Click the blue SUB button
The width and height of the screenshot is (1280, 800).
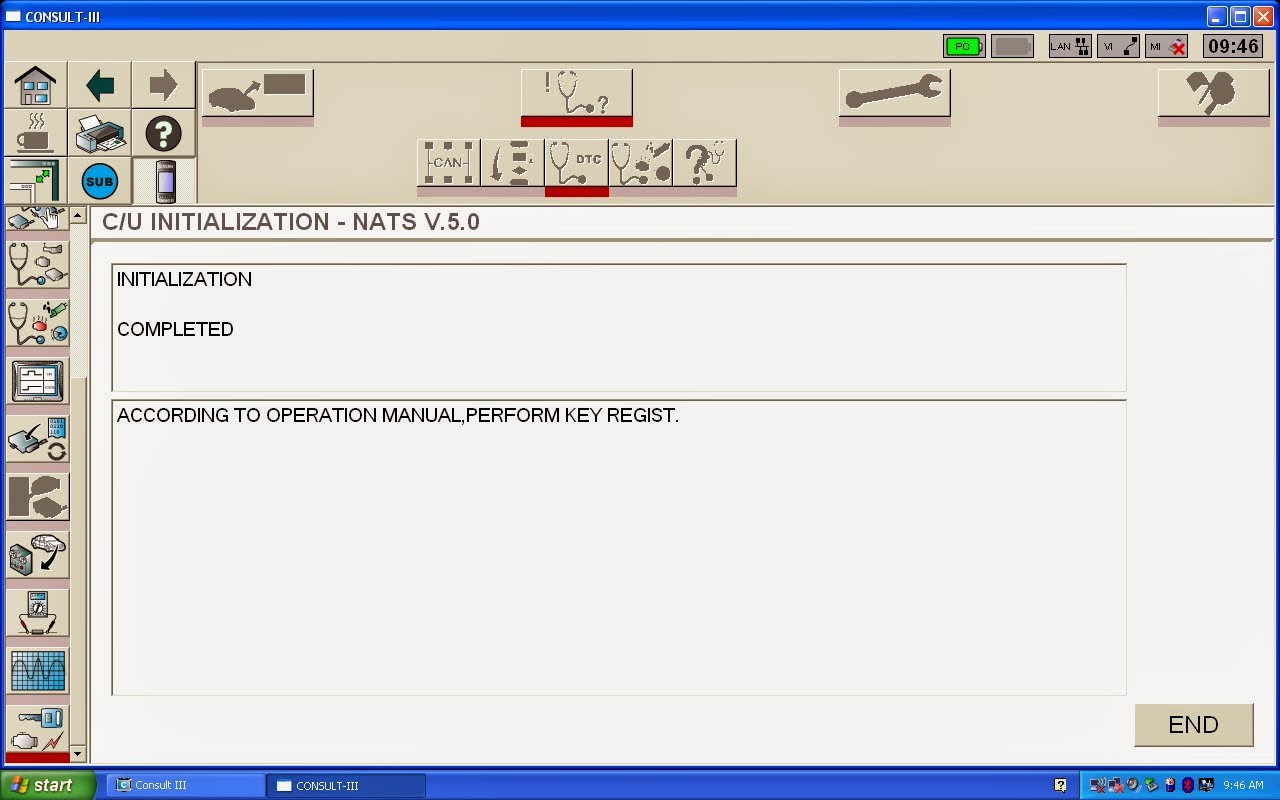pyautogui.click(x=99, y=181)
